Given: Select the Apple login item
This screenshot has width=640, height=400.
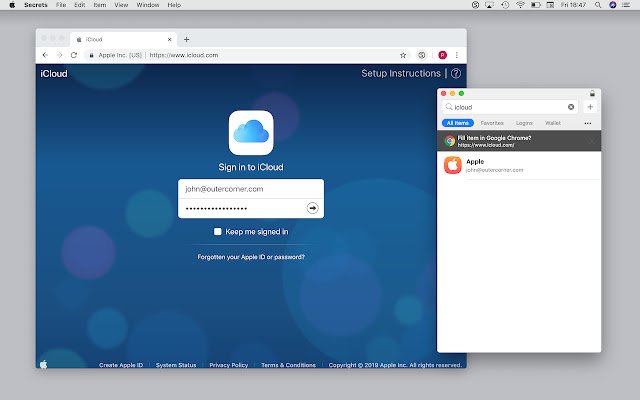Looking at the screenshot, I should (x=519, y=165).
